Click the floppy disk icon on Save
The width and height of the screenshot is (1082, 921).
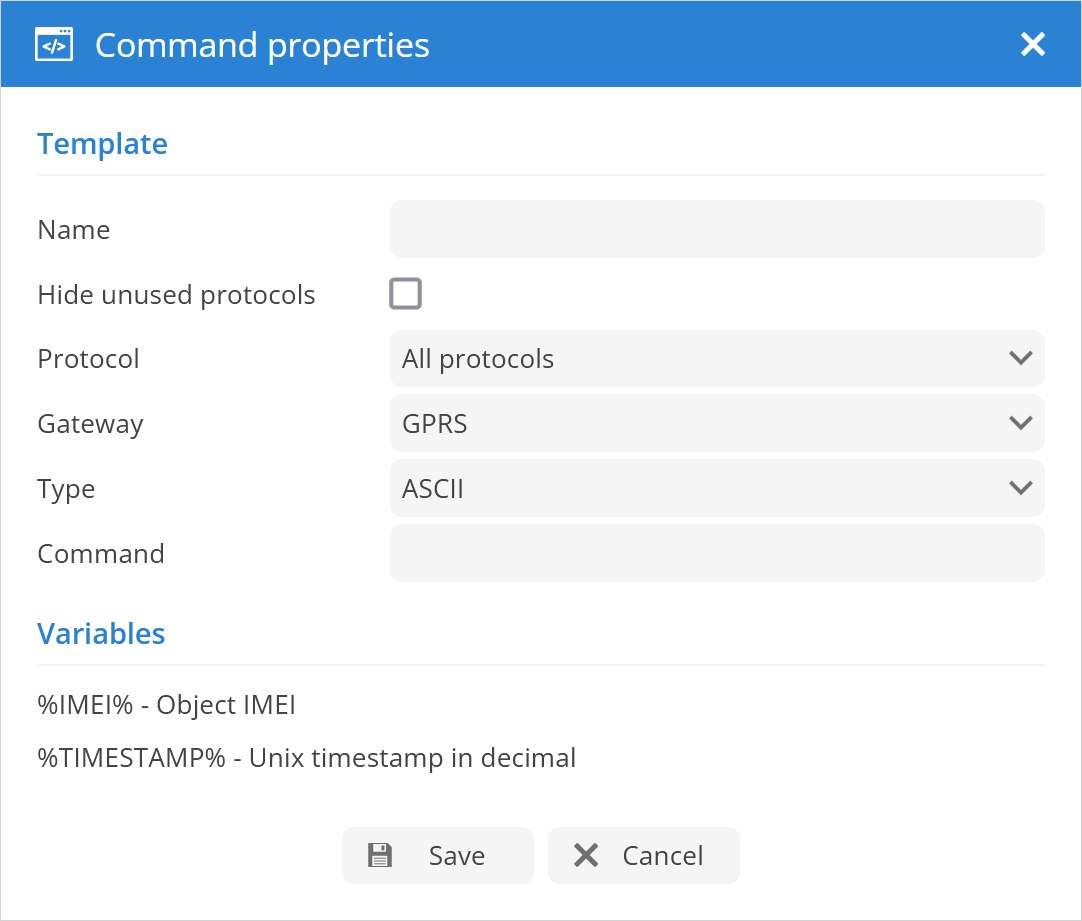point(380,855)
